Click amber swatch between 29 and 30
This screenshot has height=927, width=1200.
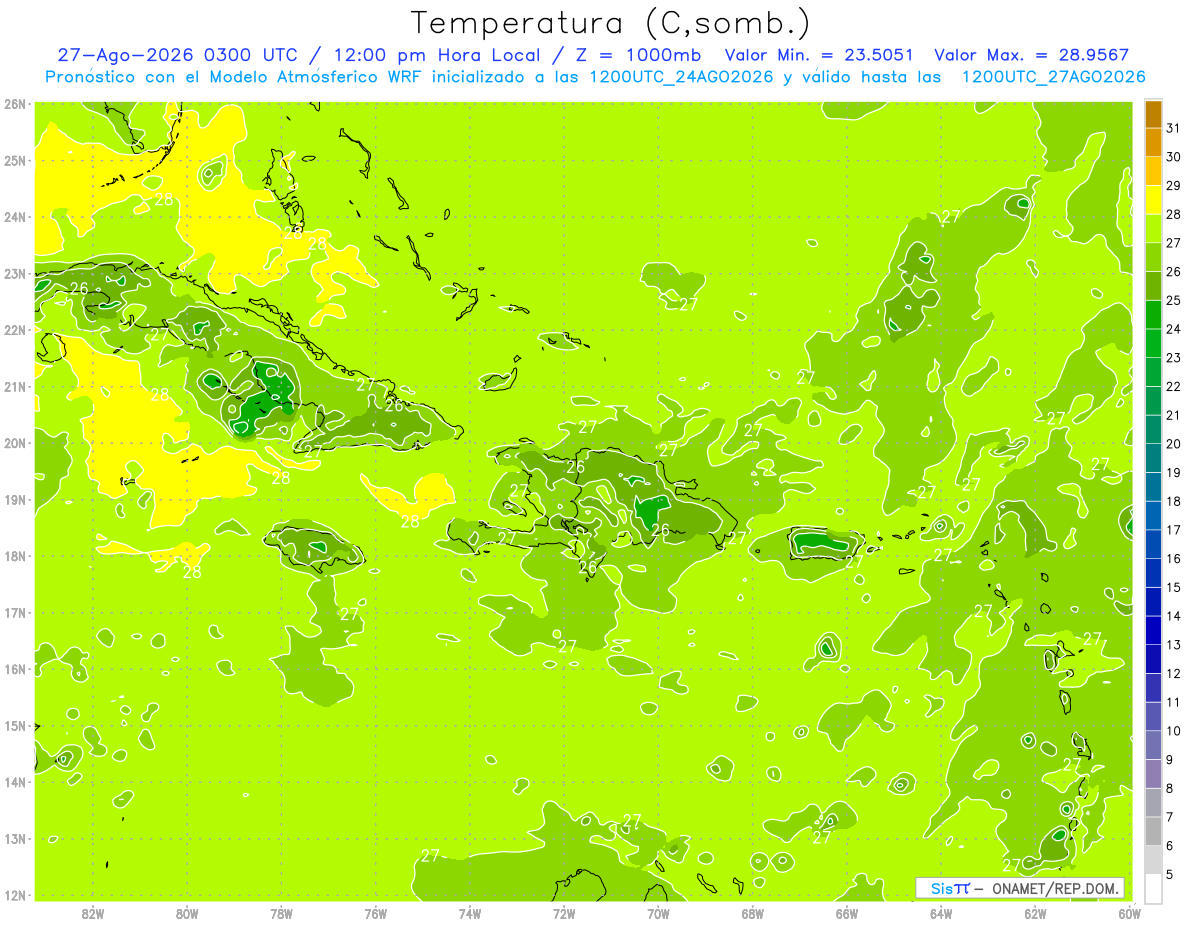pyautogui.click(x=1153, y=171)
